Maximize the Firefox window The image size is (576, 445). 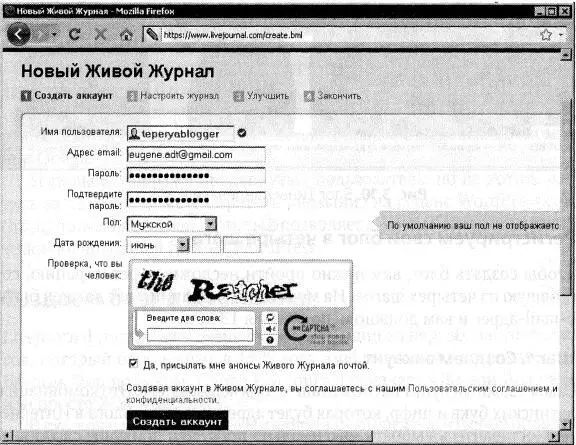[x=551, y=11]
